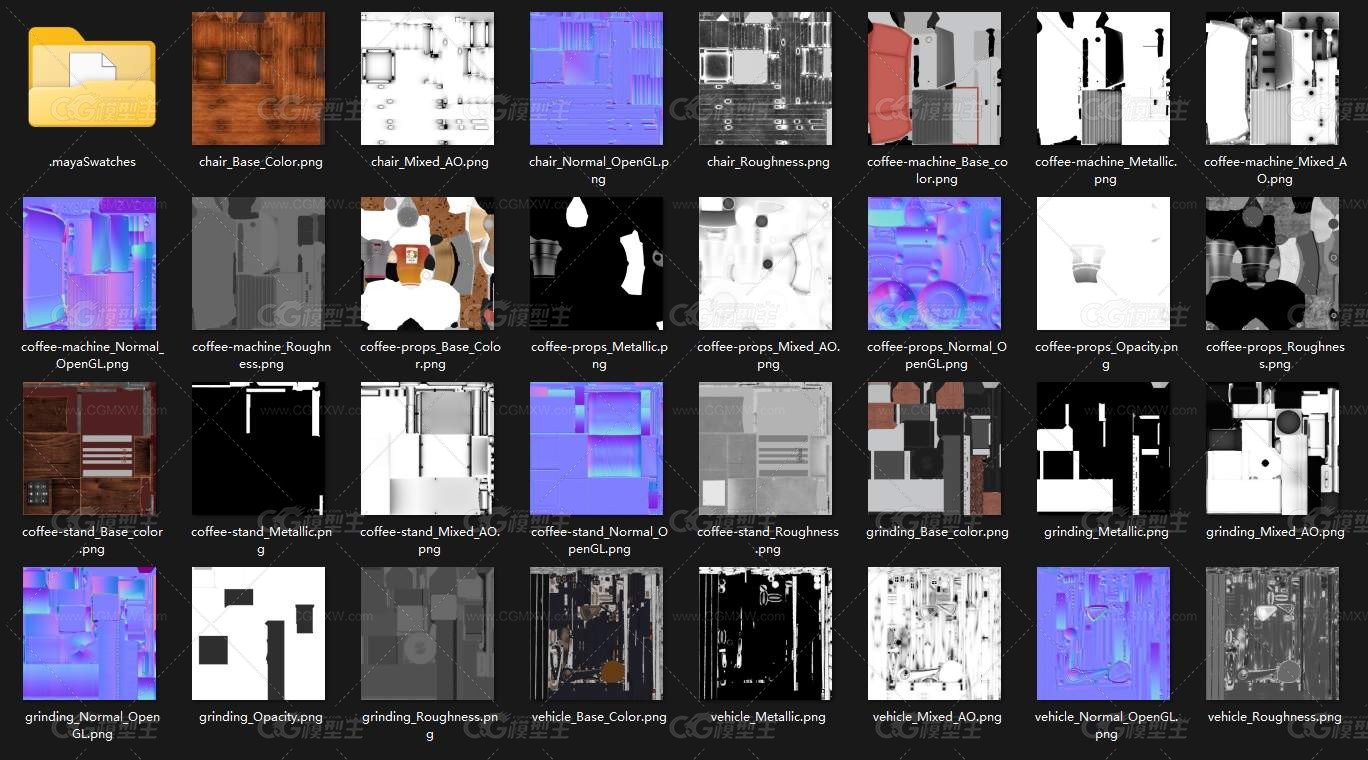Select coffee-machine_Base_color.png thumbnail
This screenshot has width=1368, height=760.
point(935,79)
